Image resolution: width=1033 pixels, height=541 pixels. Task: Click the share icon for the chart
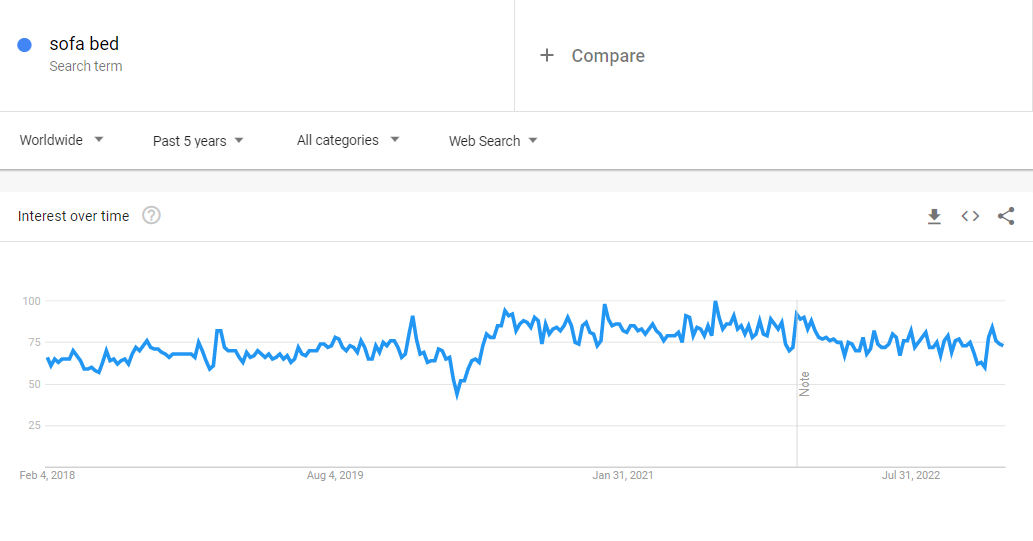pyautogui.click(x=1006, y=216)
